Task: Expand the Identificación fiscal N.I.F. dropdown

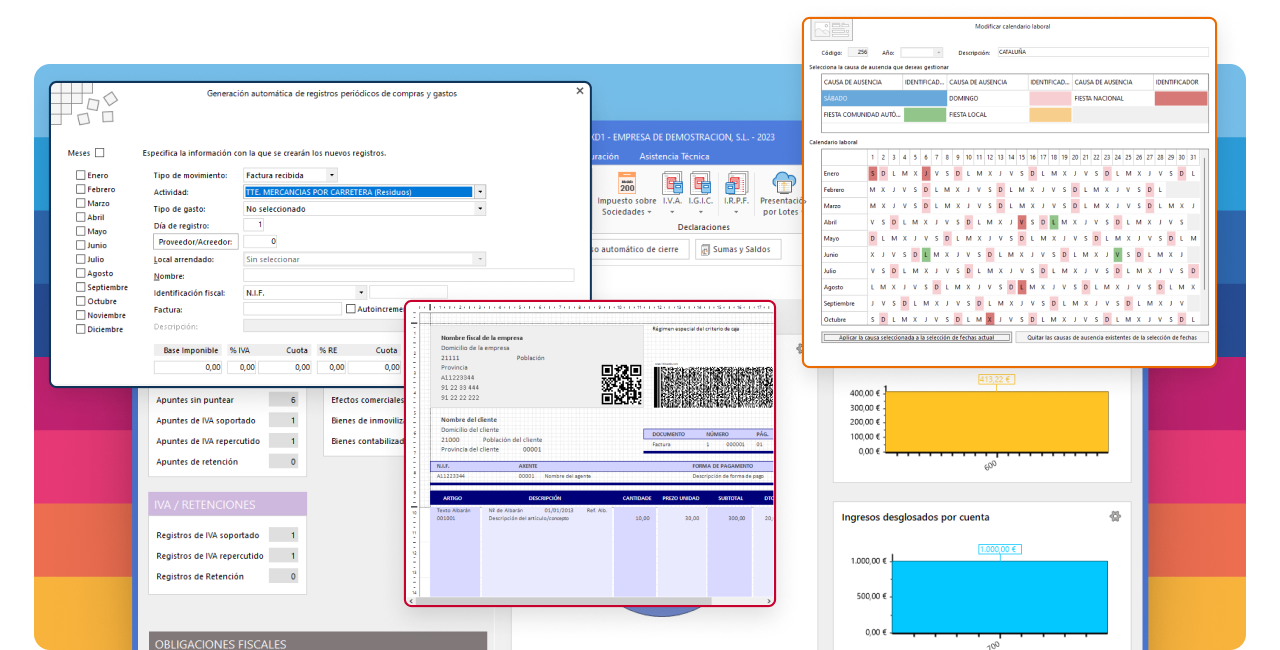Action: [360, 293]
